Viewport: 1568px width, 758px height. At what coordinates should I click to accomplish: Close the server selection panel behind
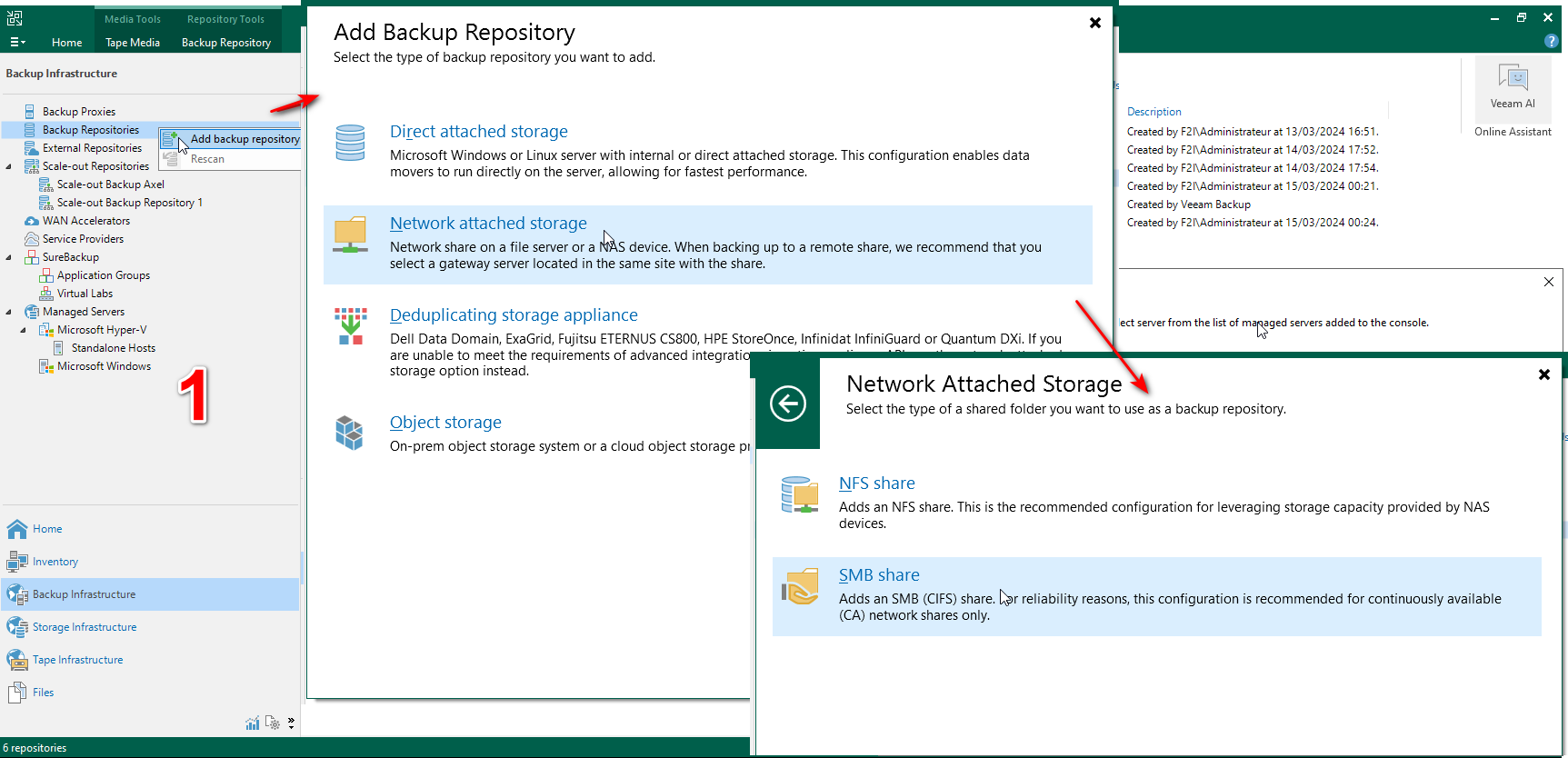[1549, 282]
